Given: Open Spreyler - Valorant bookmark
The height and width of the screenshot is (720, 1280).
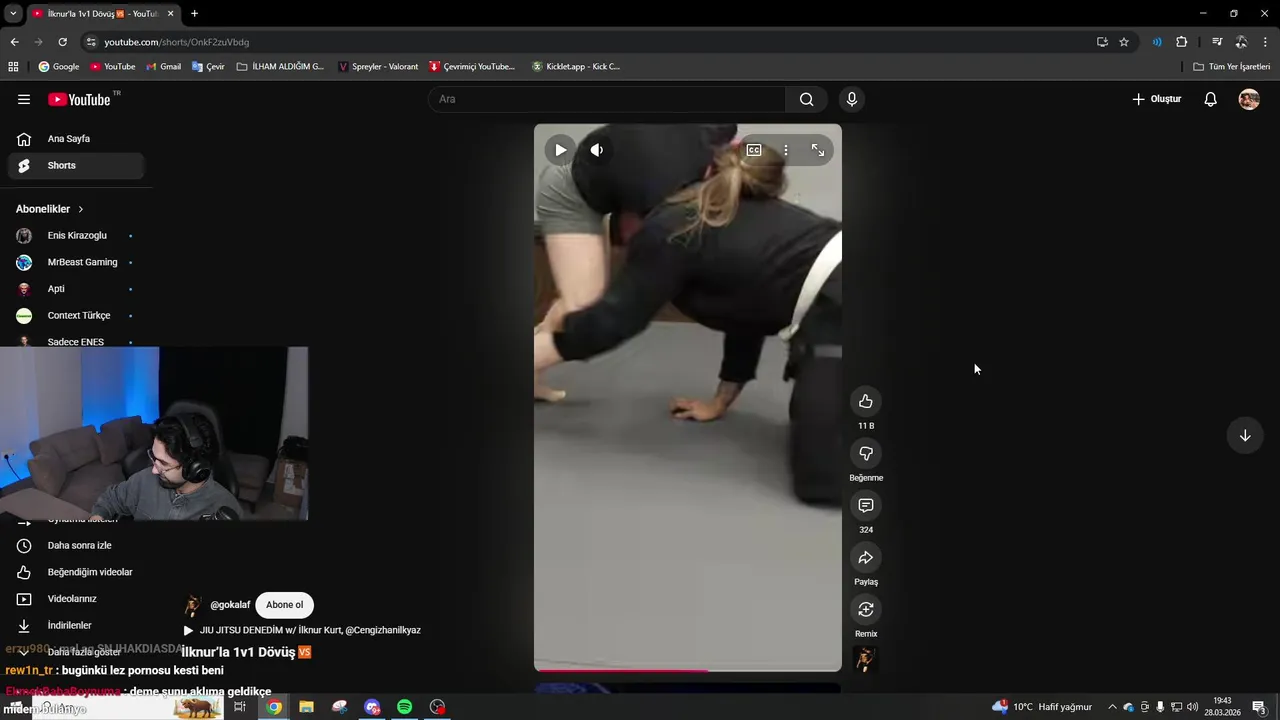Looking at the screenshot, I should (378, 67).
